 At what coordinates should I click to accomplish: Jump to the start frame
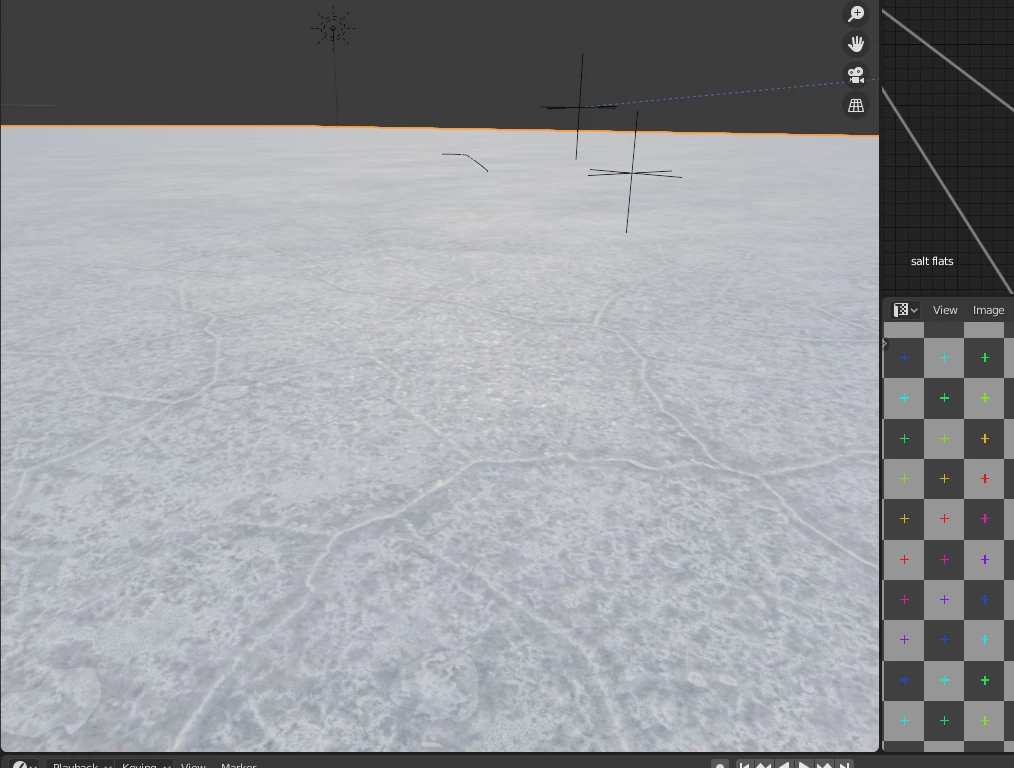click(x=744, y=765)
